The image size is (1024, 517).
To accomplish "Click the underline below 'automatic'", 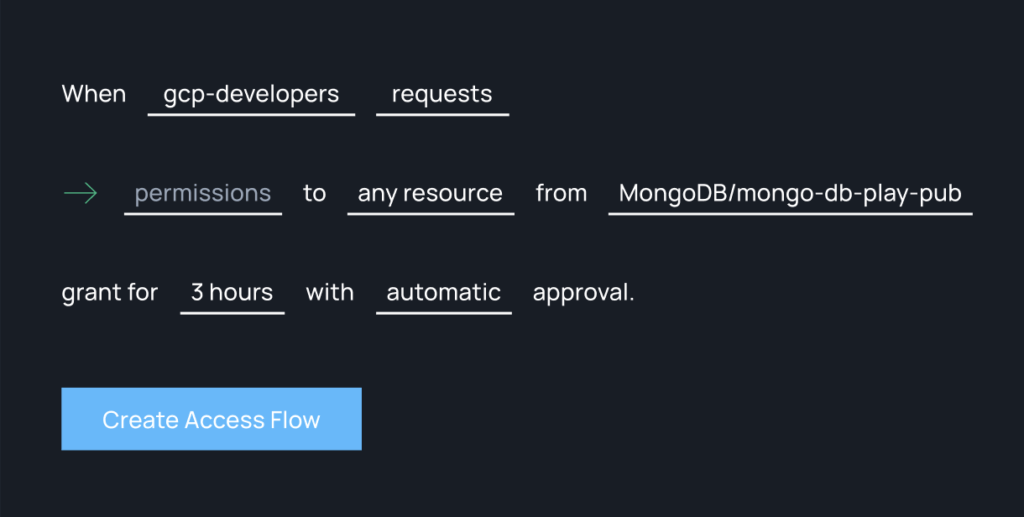I will pos(443,313).
